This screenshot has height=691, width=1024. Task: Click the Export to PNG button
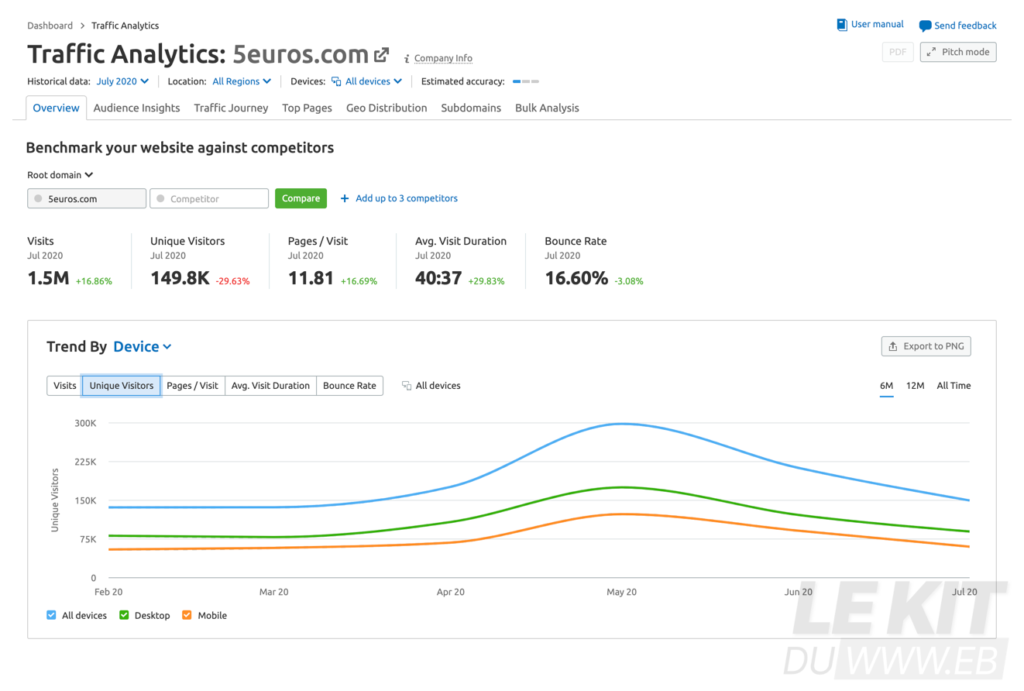(x=926, y=346)
